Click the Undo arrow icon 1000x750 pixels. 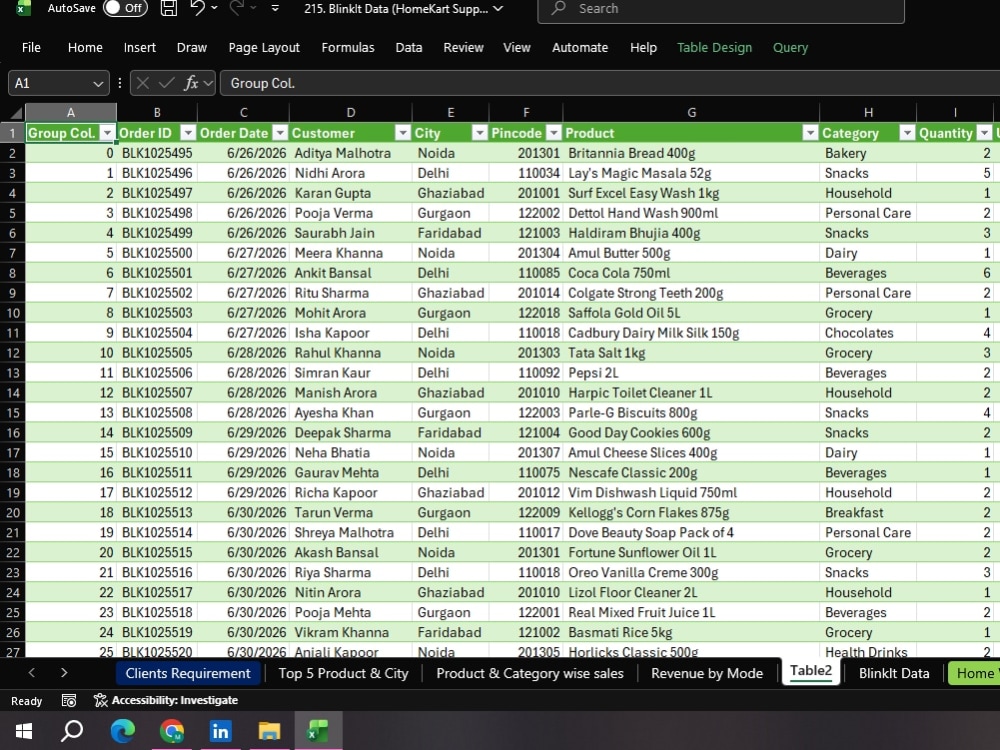pyautogui.click(x=198, y=8)
